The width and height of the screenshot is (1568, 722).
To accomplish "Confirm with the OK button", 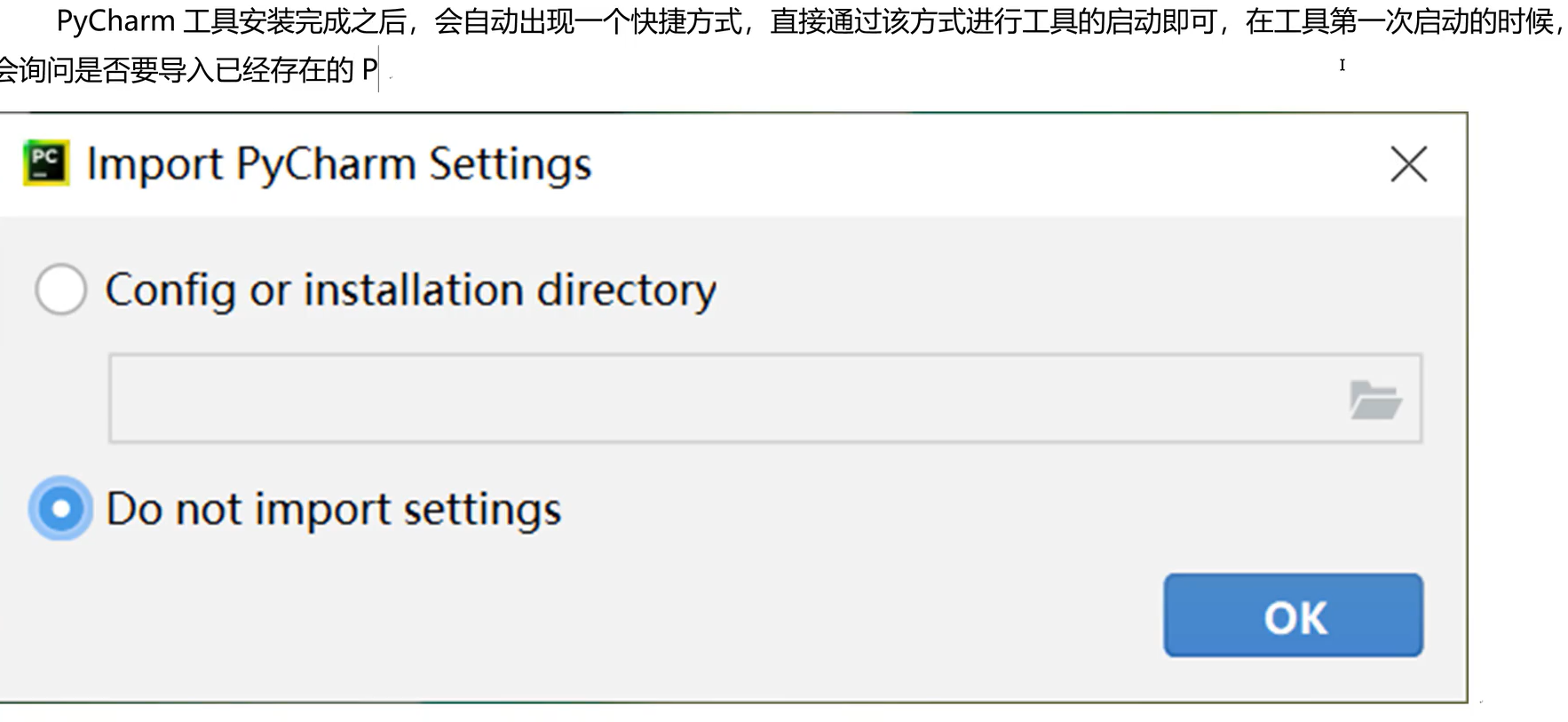I will pyautogui.click(x=1293, y=615).
